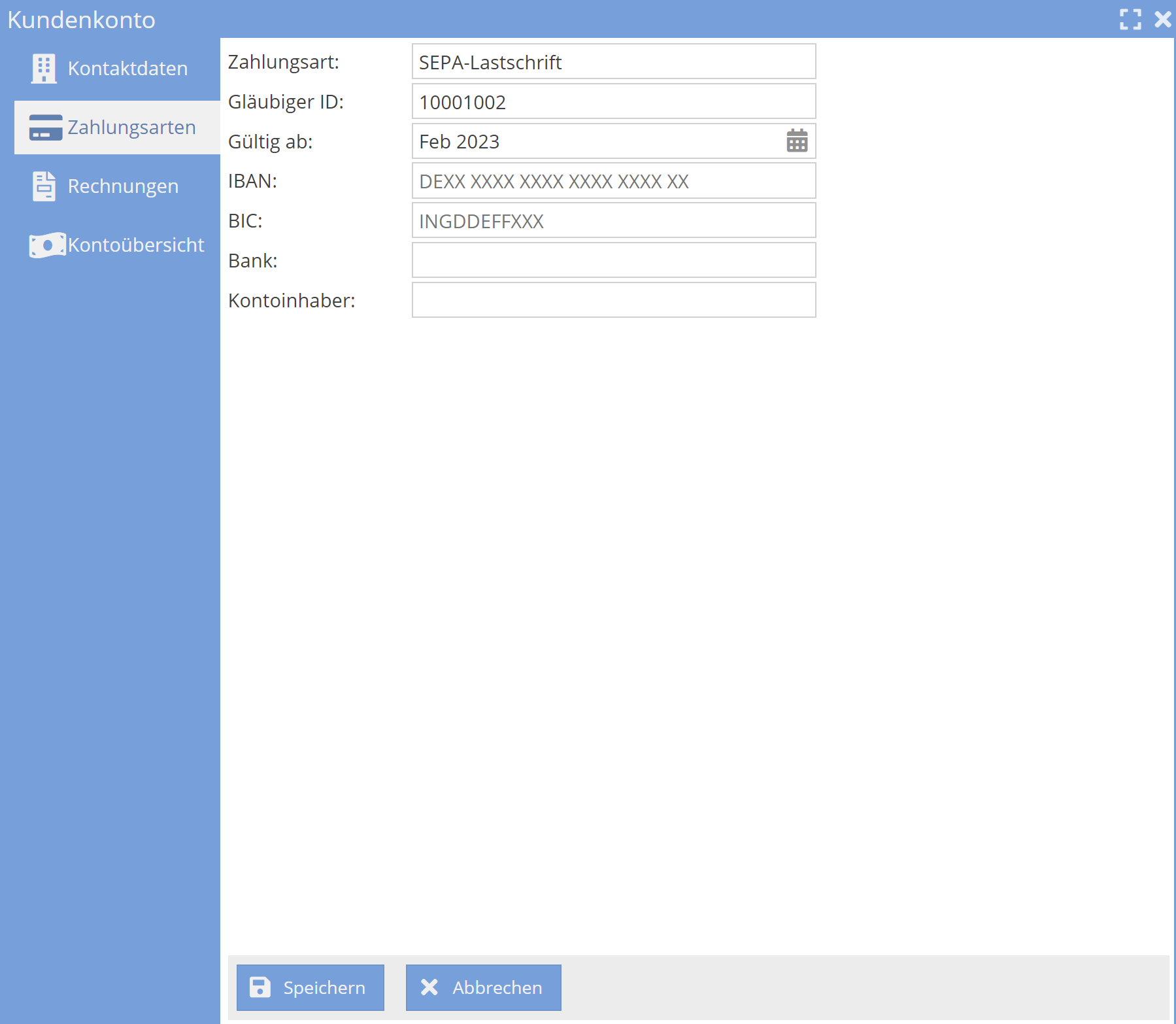Viewport: 1176px width, 1024px height.
Task: Toggle fullscreen for the Kundenkonto window
Action: [x=1130, y=20]
